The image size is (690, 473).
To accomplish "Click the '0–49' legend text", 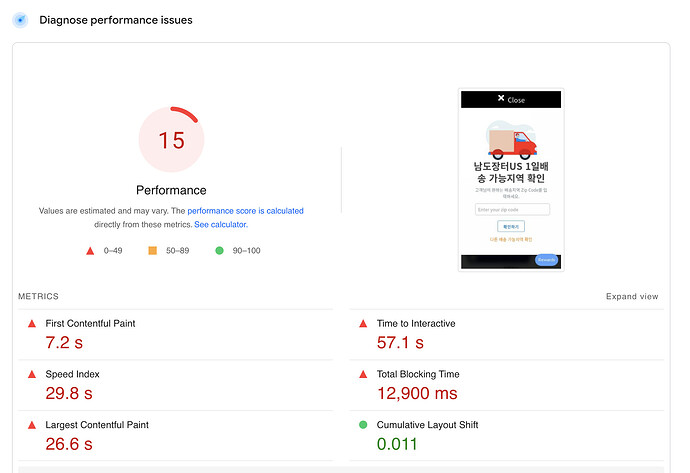I will point(113,250).
